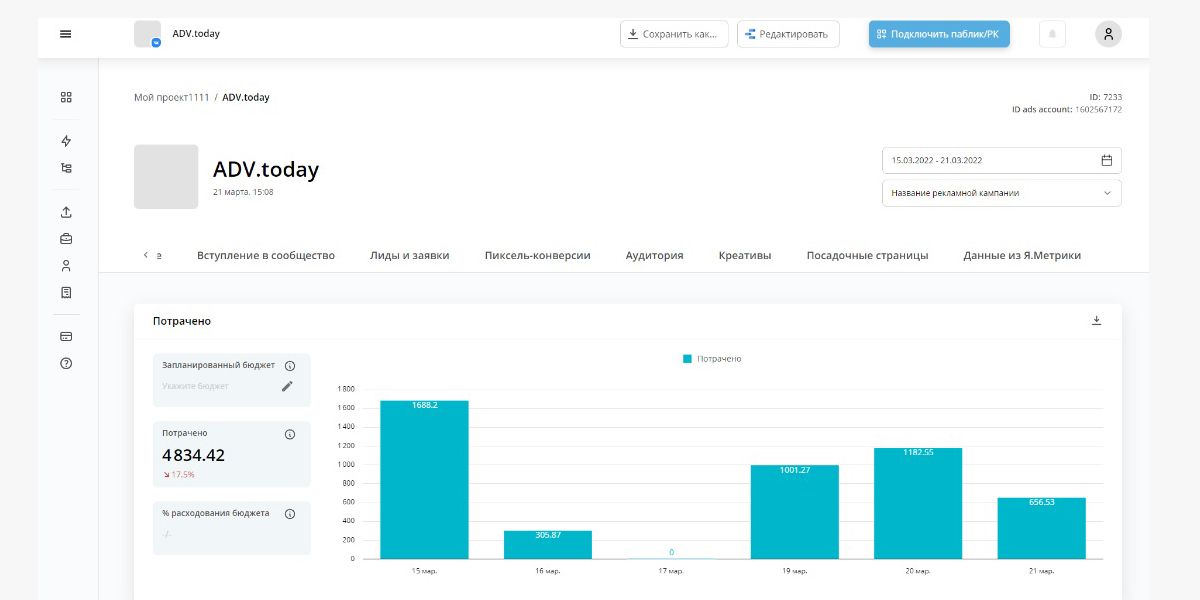Click the Редактировать button

point(788,34)
